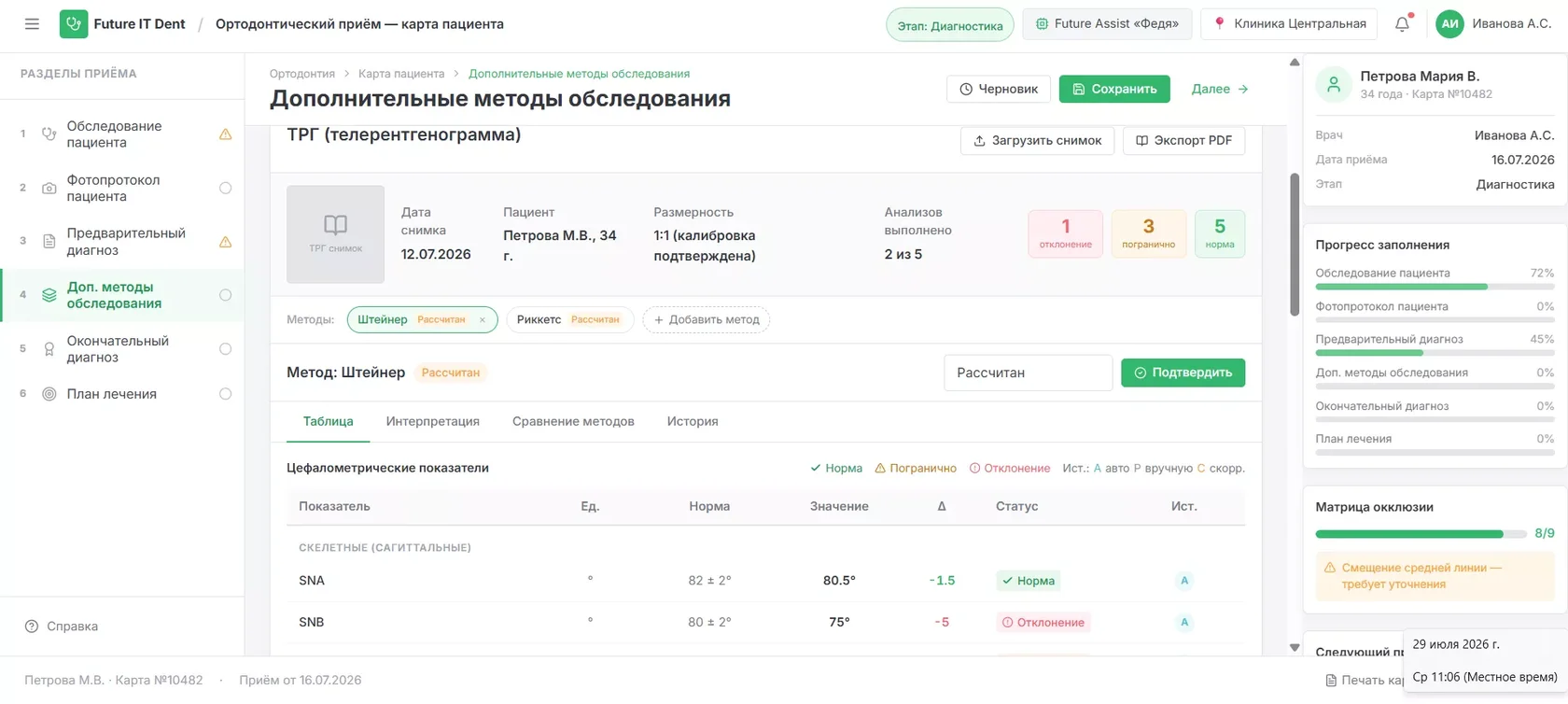1568x704 pixels.
Task: Click the Норма status badge in SNA row
Action: pos(1028,581)
